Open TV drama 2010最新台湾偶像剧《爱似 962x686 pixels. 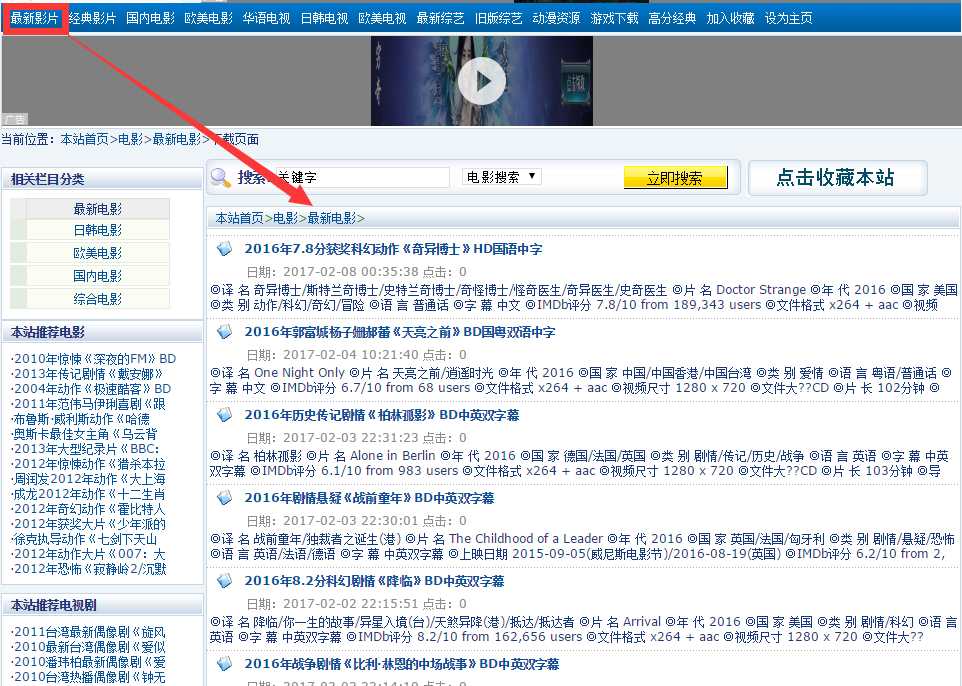point(88,647)
